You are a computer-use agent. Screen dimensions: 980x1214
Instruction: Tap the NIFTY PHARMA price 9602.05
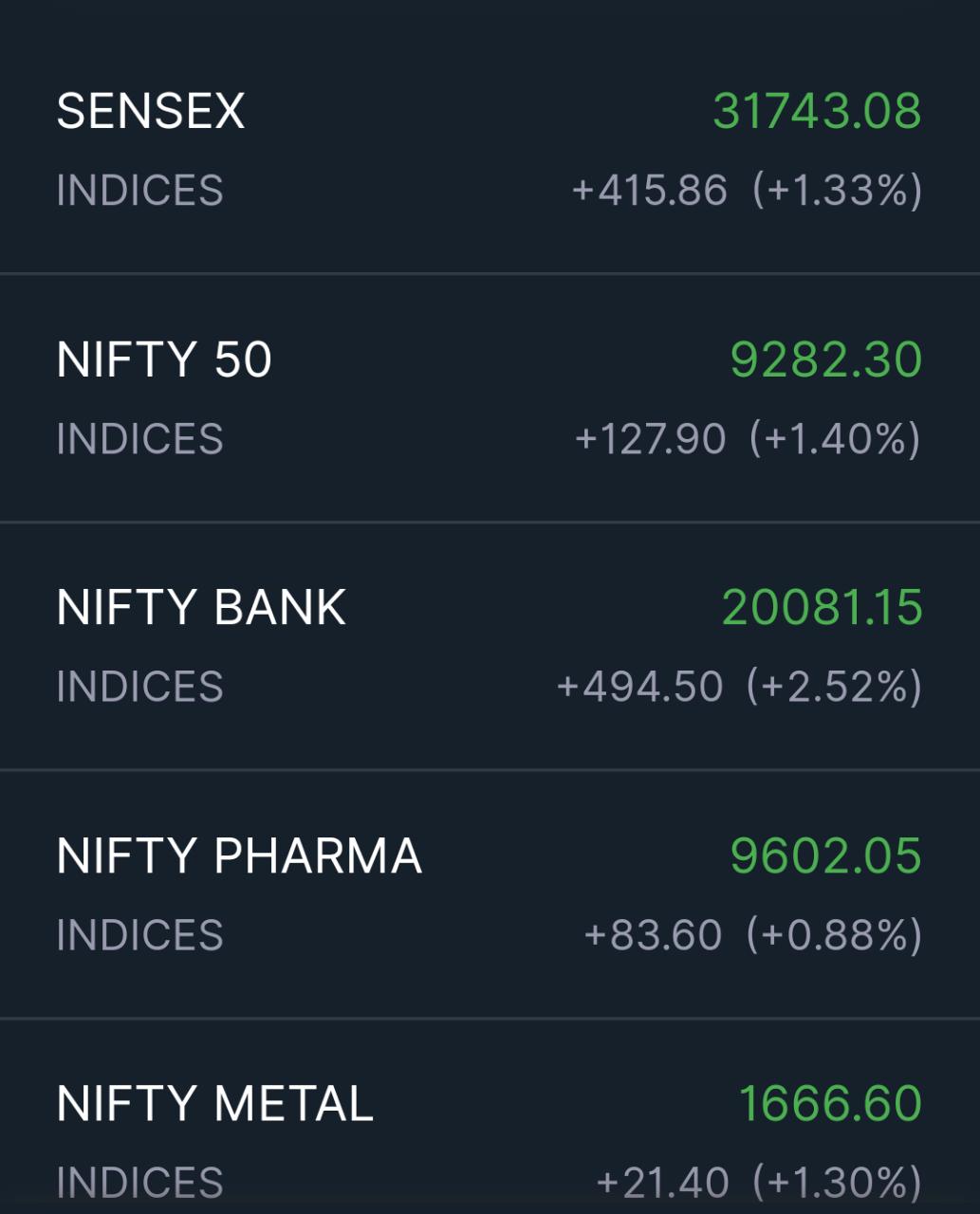click(825, 855)
